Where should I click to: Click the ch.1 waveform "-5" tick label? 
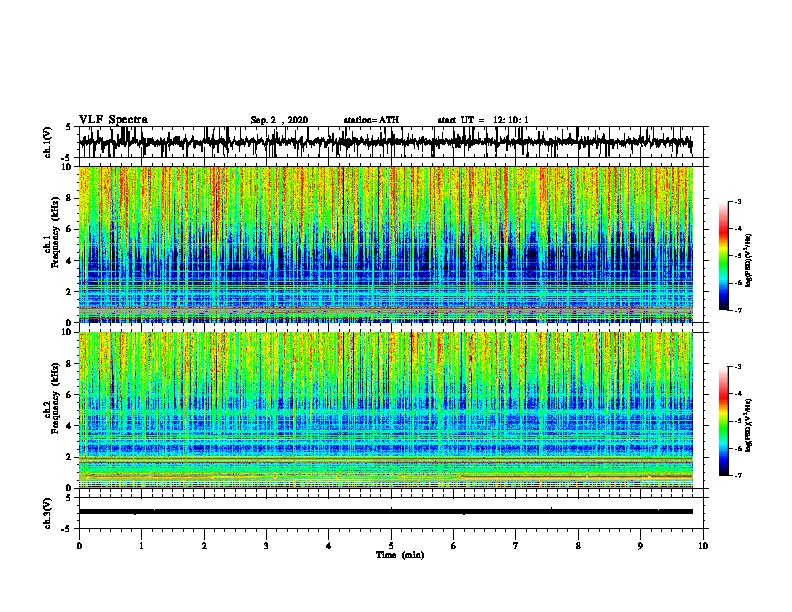(x=67, y=158)
